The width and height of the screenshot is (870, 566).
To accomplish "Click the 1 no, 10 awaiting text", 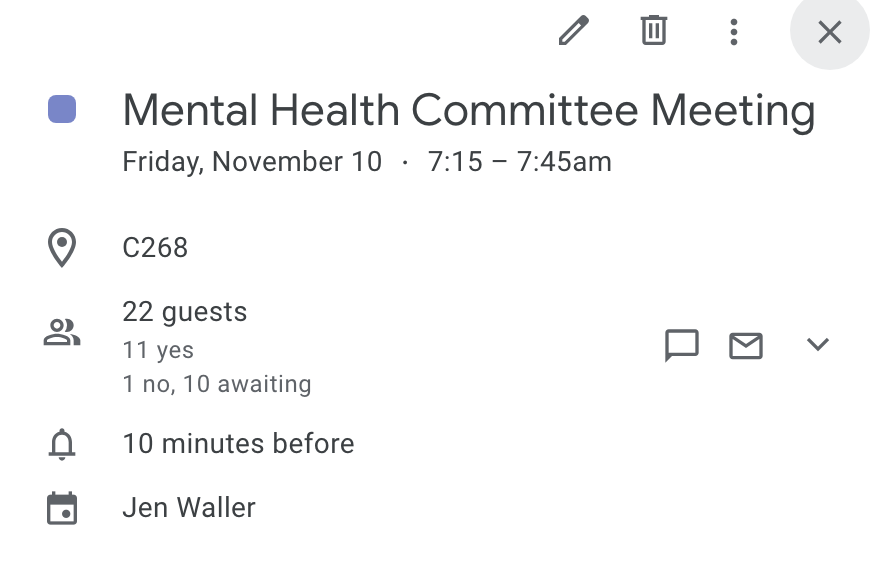I will click(x=216, y=384).
